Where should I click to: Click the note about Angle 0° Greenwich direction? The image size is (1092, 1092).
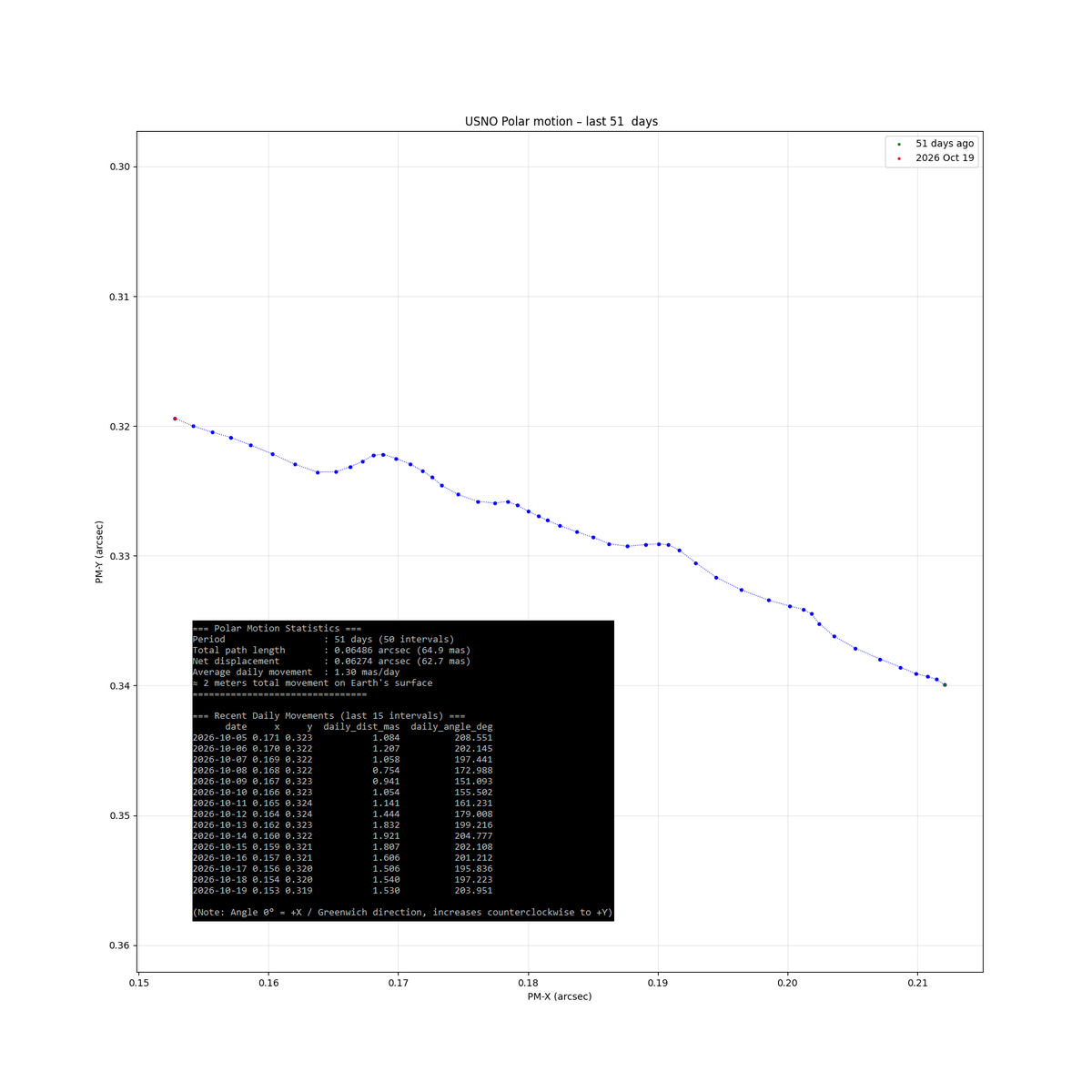402,912
